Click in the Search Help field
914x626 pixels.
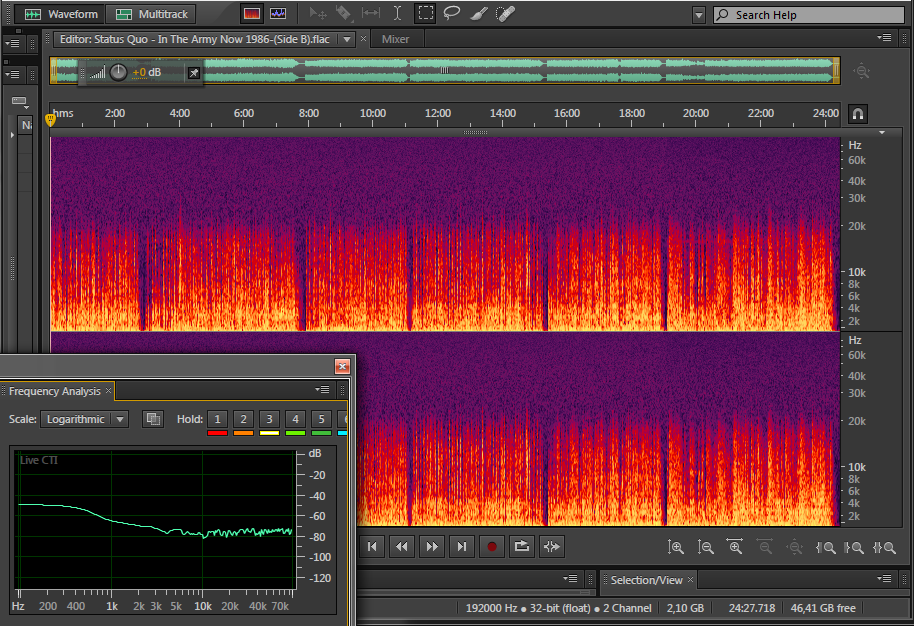click(x=808, y=15)
